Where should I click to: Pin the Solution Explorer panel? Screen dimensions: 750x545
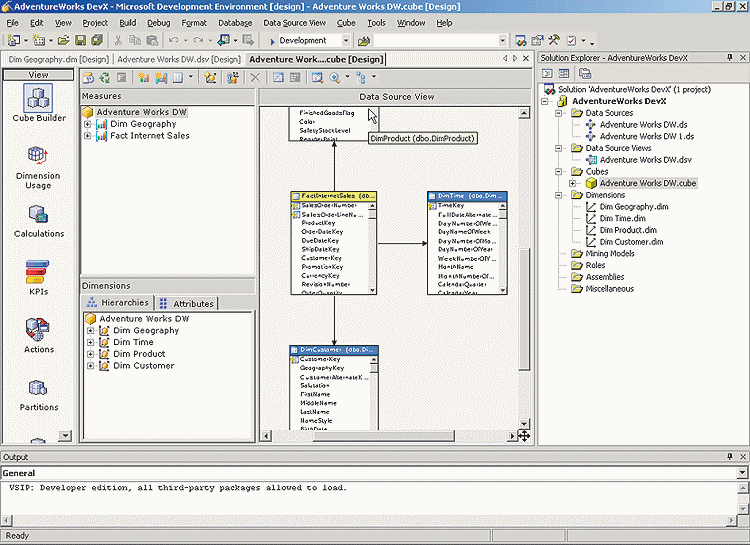coord(730,57)
